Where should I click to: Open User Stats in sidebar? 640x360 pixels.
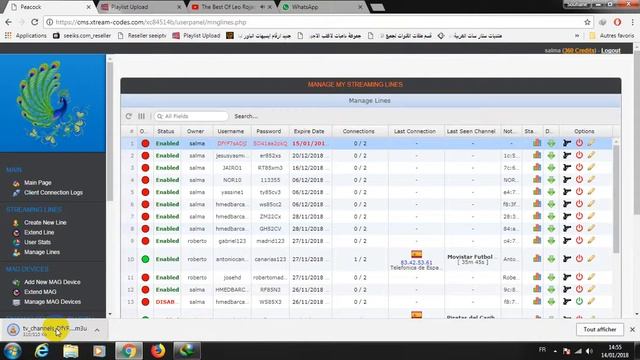click(x=37, y=242)
